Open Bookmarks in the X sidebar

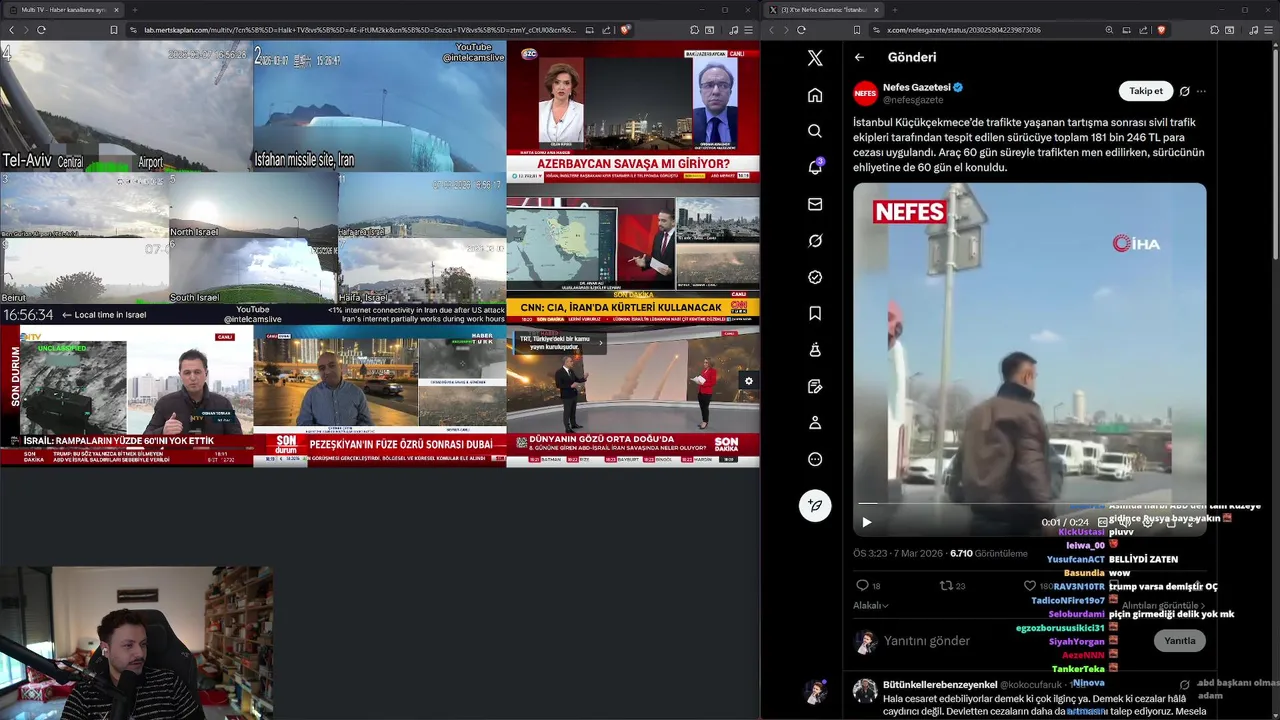click(x=815, y=314)
